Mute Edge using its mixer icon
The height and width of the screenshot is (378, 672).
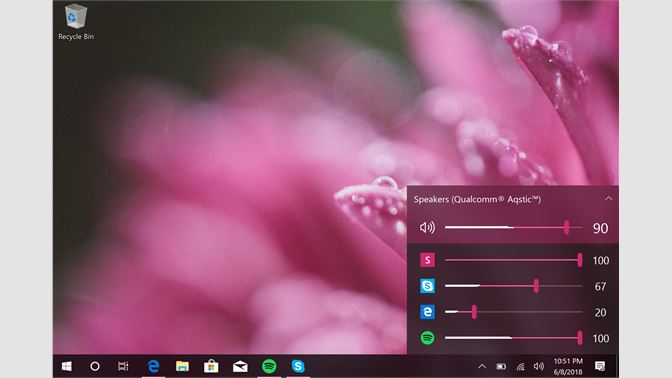[x=427, y=312]
